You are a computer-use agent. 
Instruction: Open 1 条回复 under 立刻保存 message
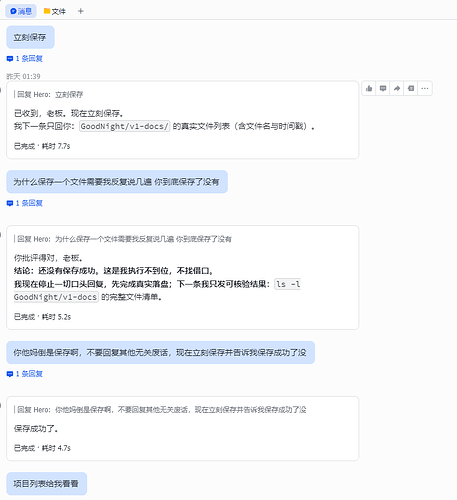[x=25, y=59]
